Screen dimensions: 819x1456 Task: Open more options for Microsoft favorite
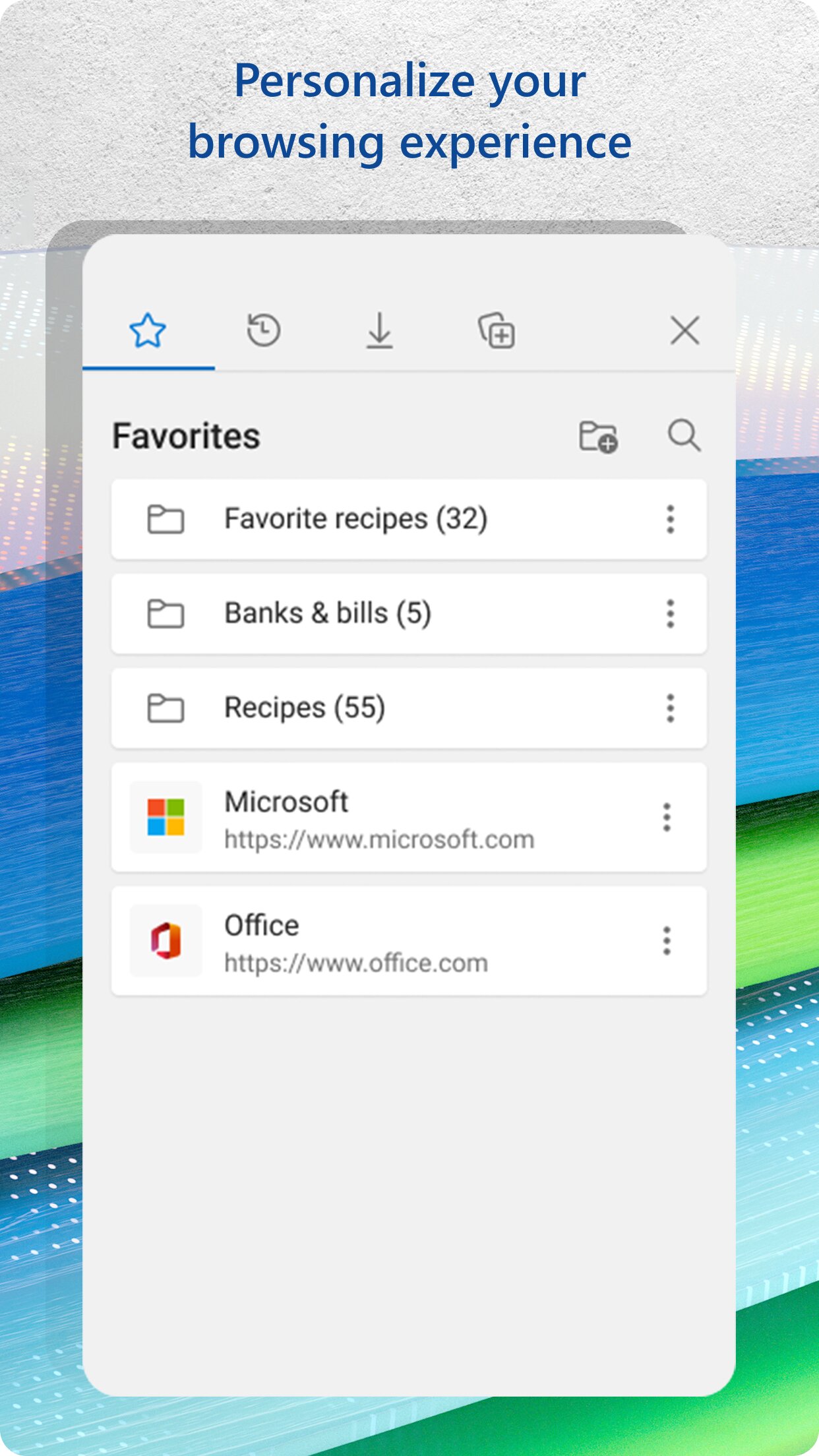coord(667,818)
